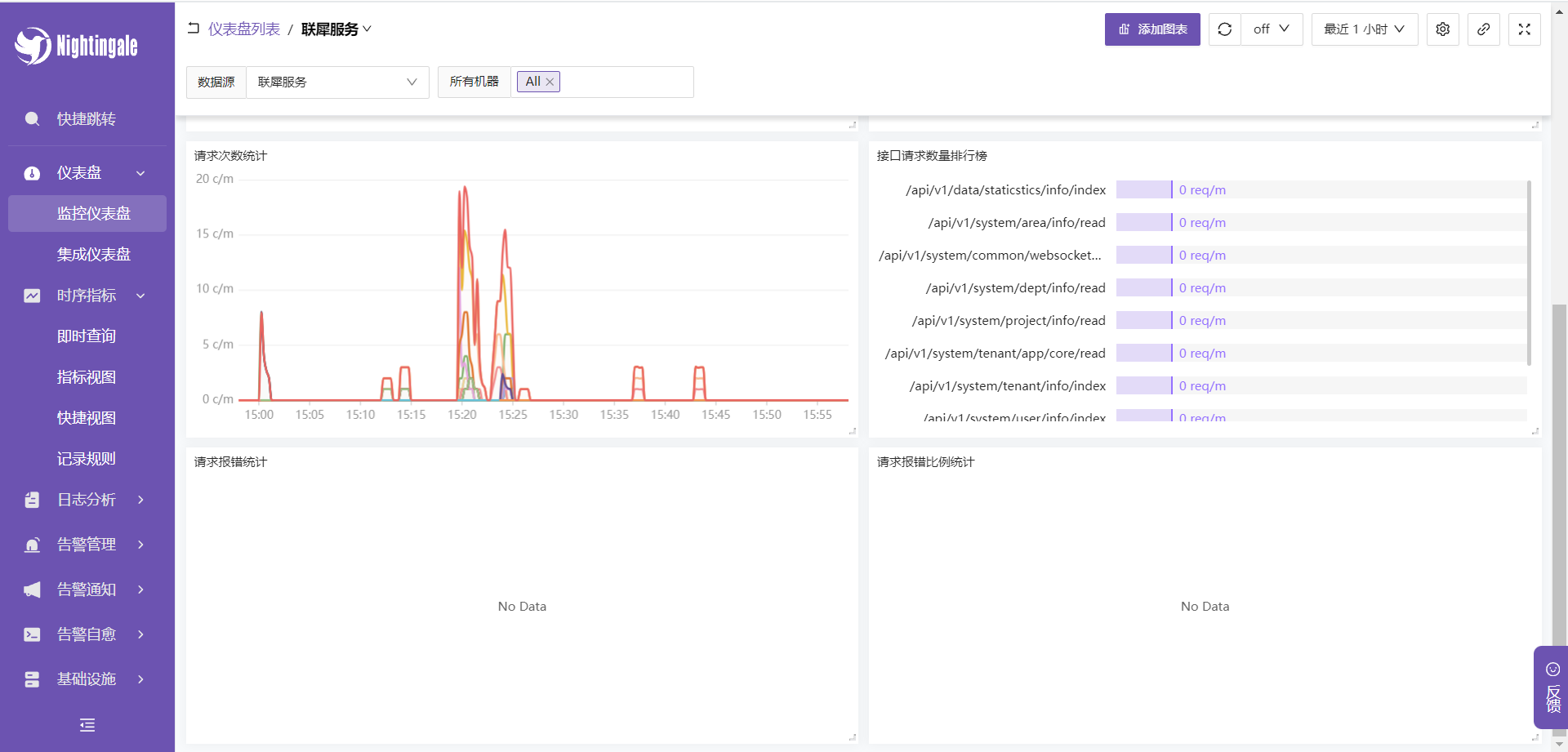Screen dimensions: 1568x752
Task: Open 即时查询 from the sidebar
Action: pyautogui.click(x=87, y=336)
